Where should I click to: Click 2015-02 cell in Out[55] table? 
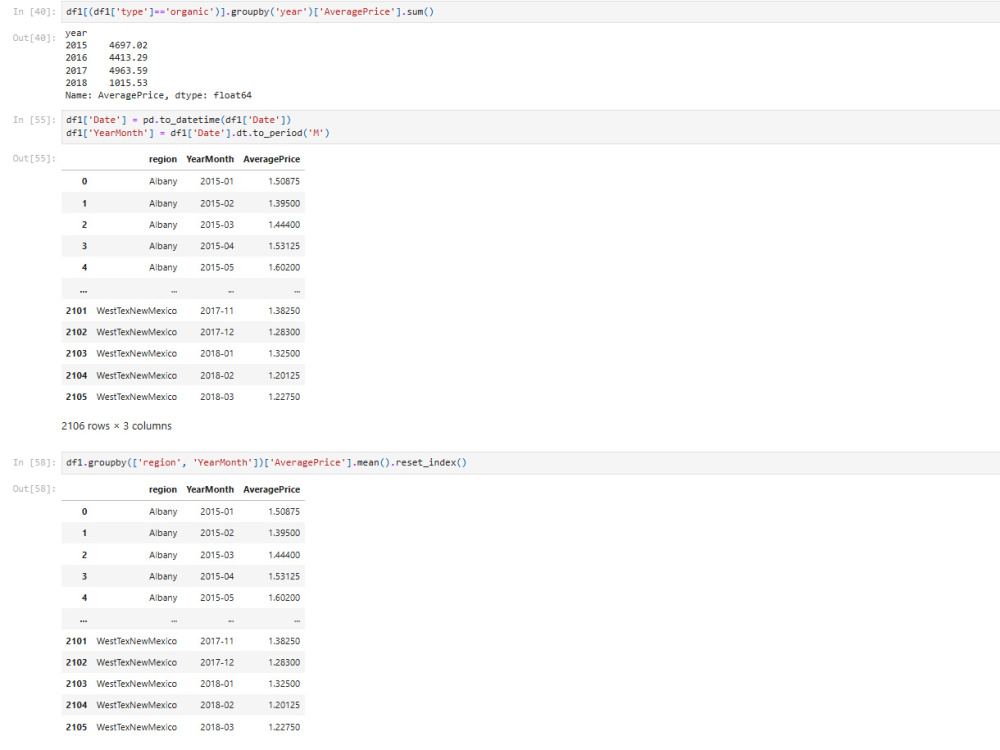217,203
